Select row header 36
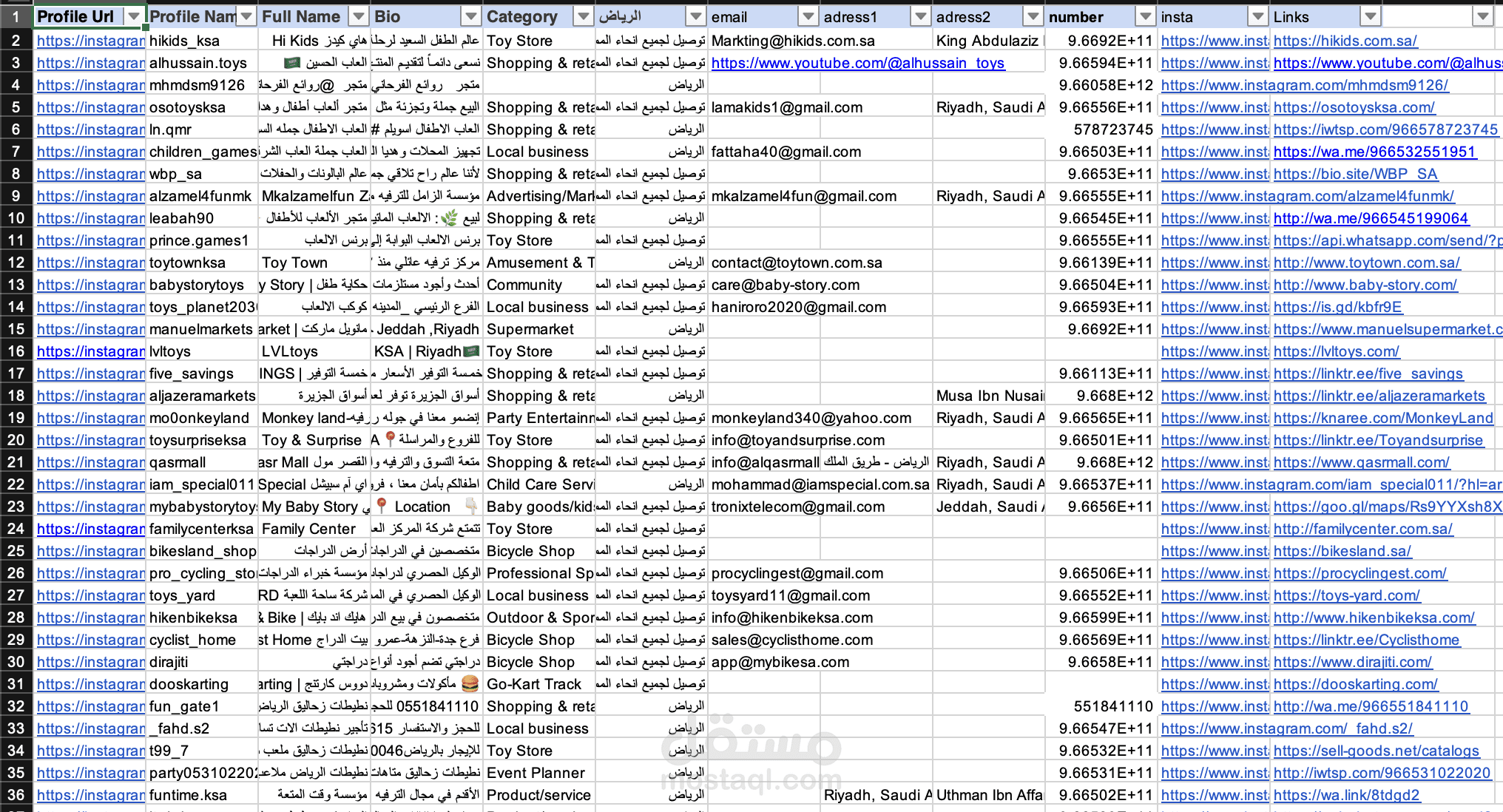 click(16, 795)
